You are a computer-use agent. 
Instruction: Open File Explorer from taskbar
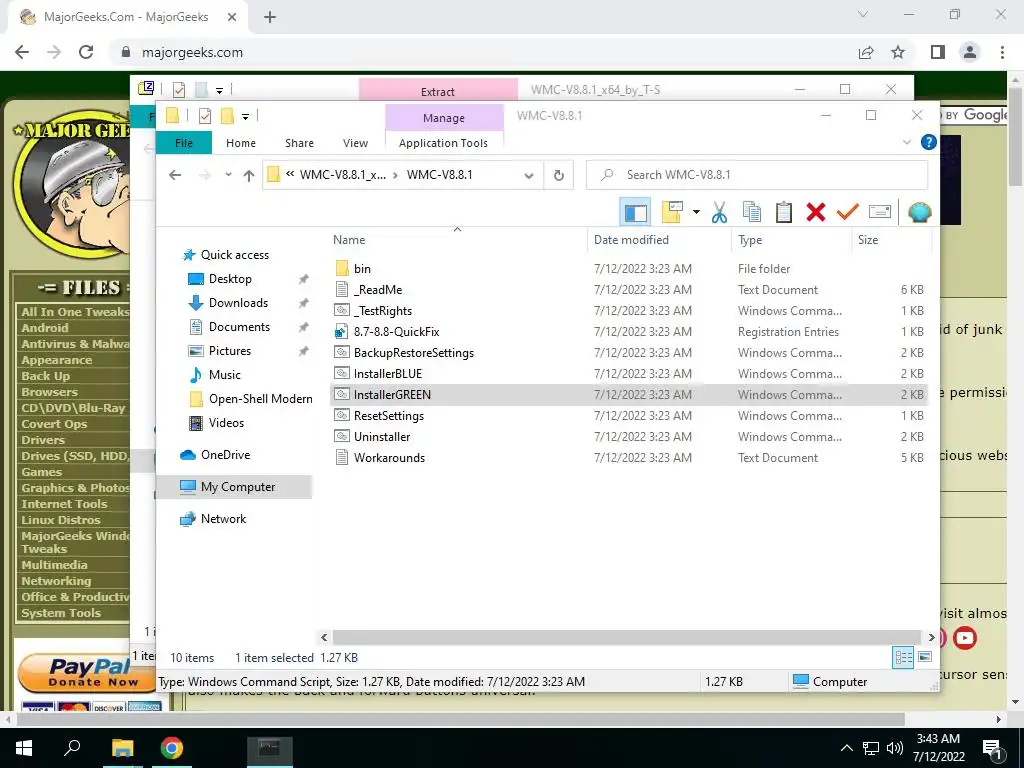point(122,748)
